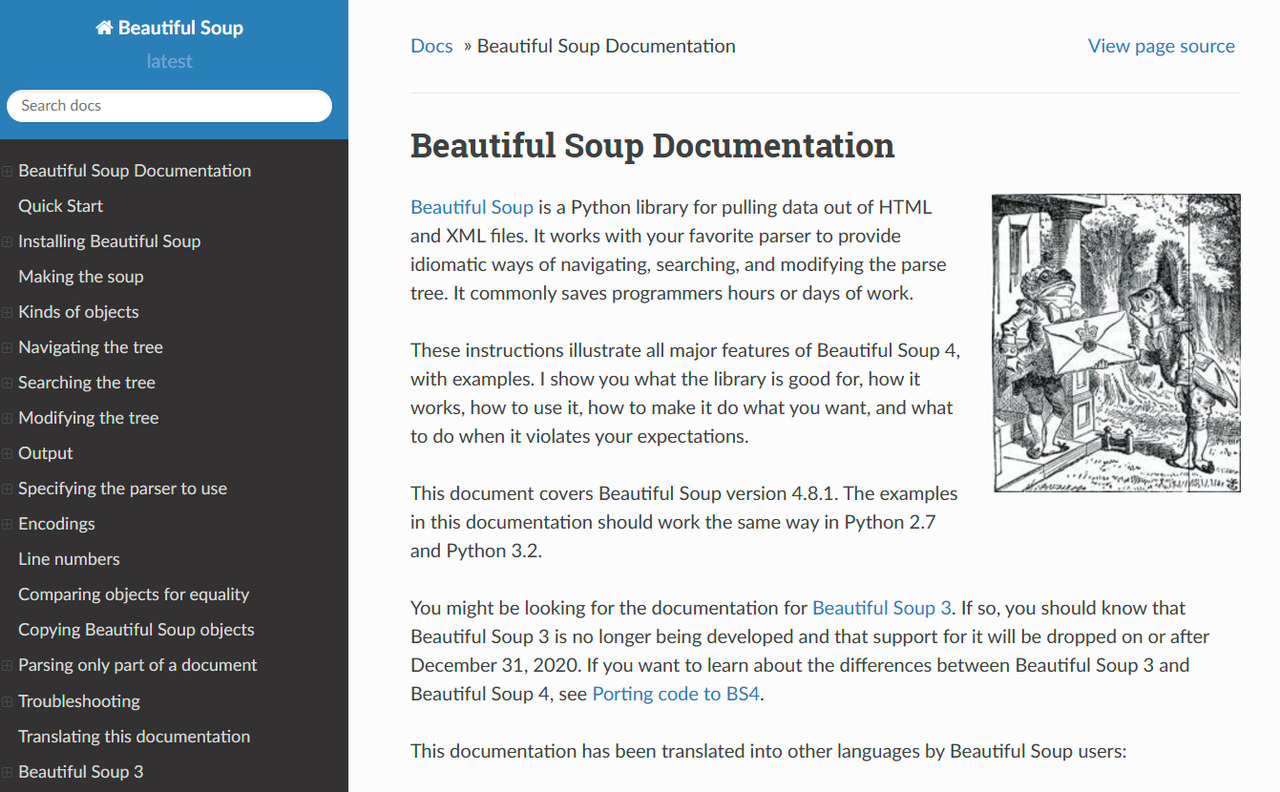Expand Beautiful Soup Documentation plus icon
The width and height of the screenshot is (1280, 792).
click(7, 171)
